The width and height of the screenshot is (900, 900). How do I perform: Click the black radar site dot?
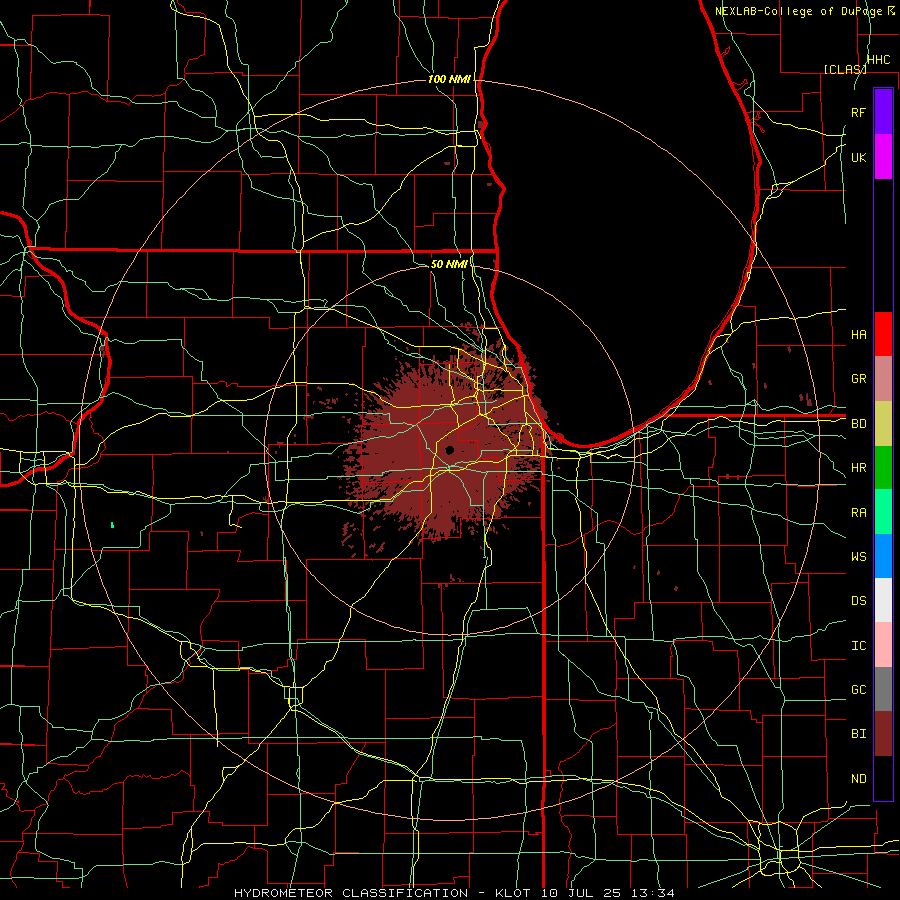(449, 450)
